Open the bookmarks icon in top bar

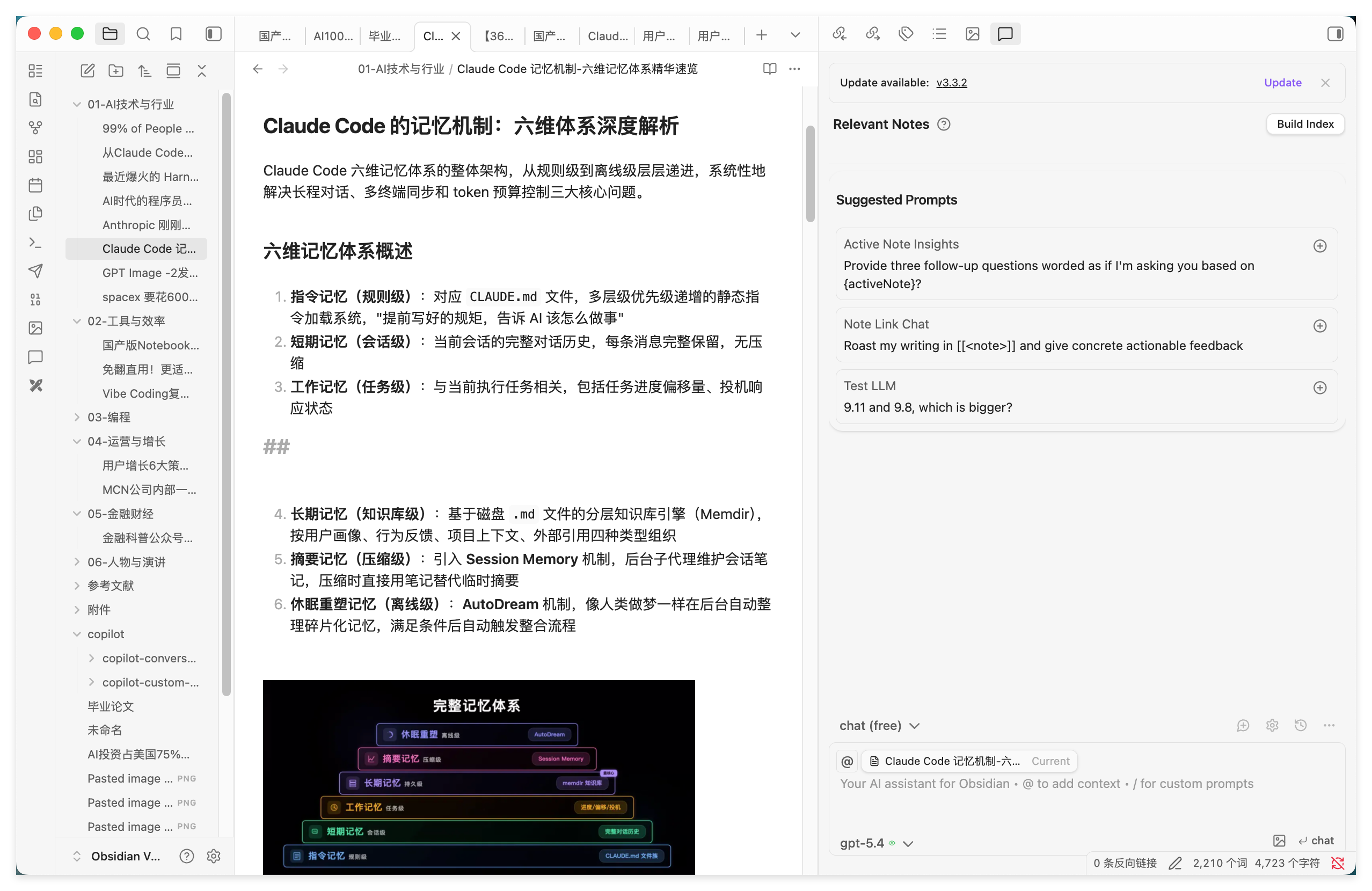point(177,34)
